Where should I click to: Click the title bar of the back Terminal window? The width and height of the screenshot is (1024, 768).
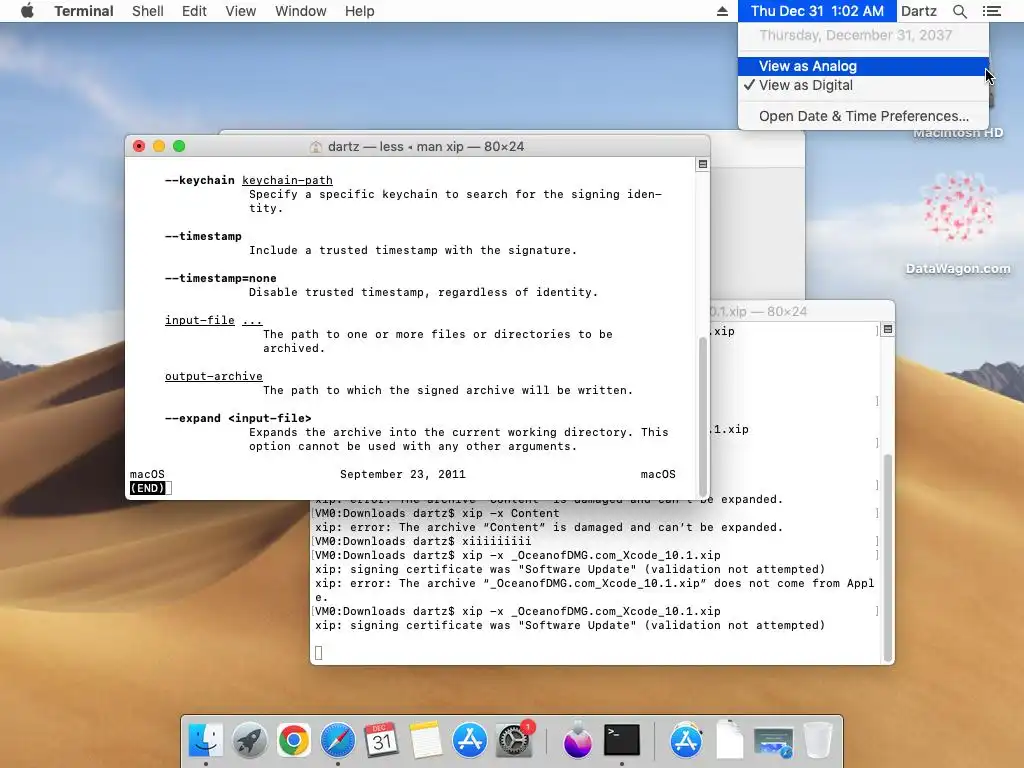pos(802,312)
